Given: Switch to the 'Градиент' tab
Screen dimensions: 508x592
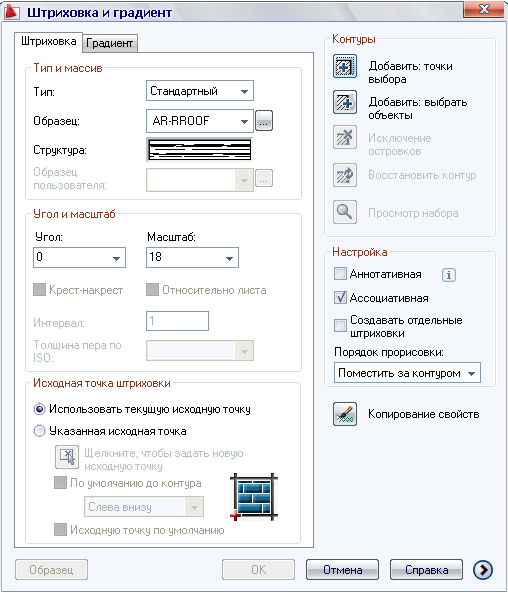Looking at the screenshot, I should (109, 43).
